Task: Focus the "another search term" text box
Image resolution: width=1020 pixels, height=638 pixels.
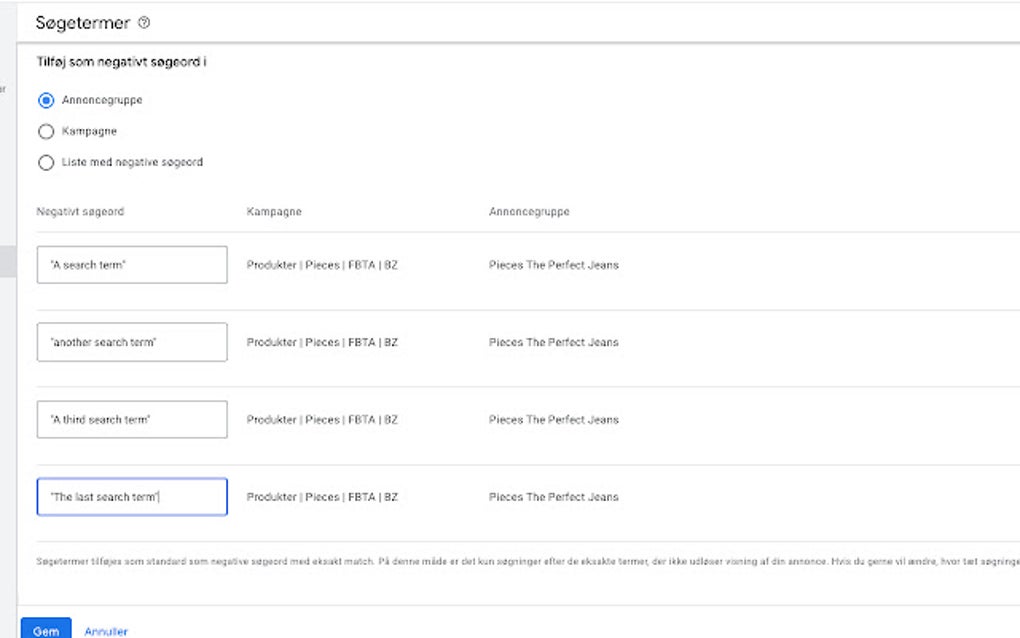Action: 132,342
